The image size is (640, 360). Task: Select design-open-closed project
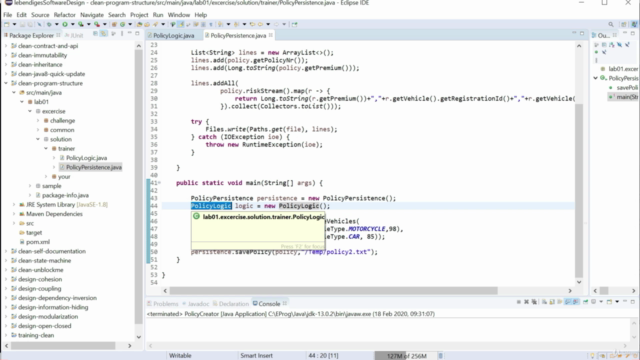point(44,326)
